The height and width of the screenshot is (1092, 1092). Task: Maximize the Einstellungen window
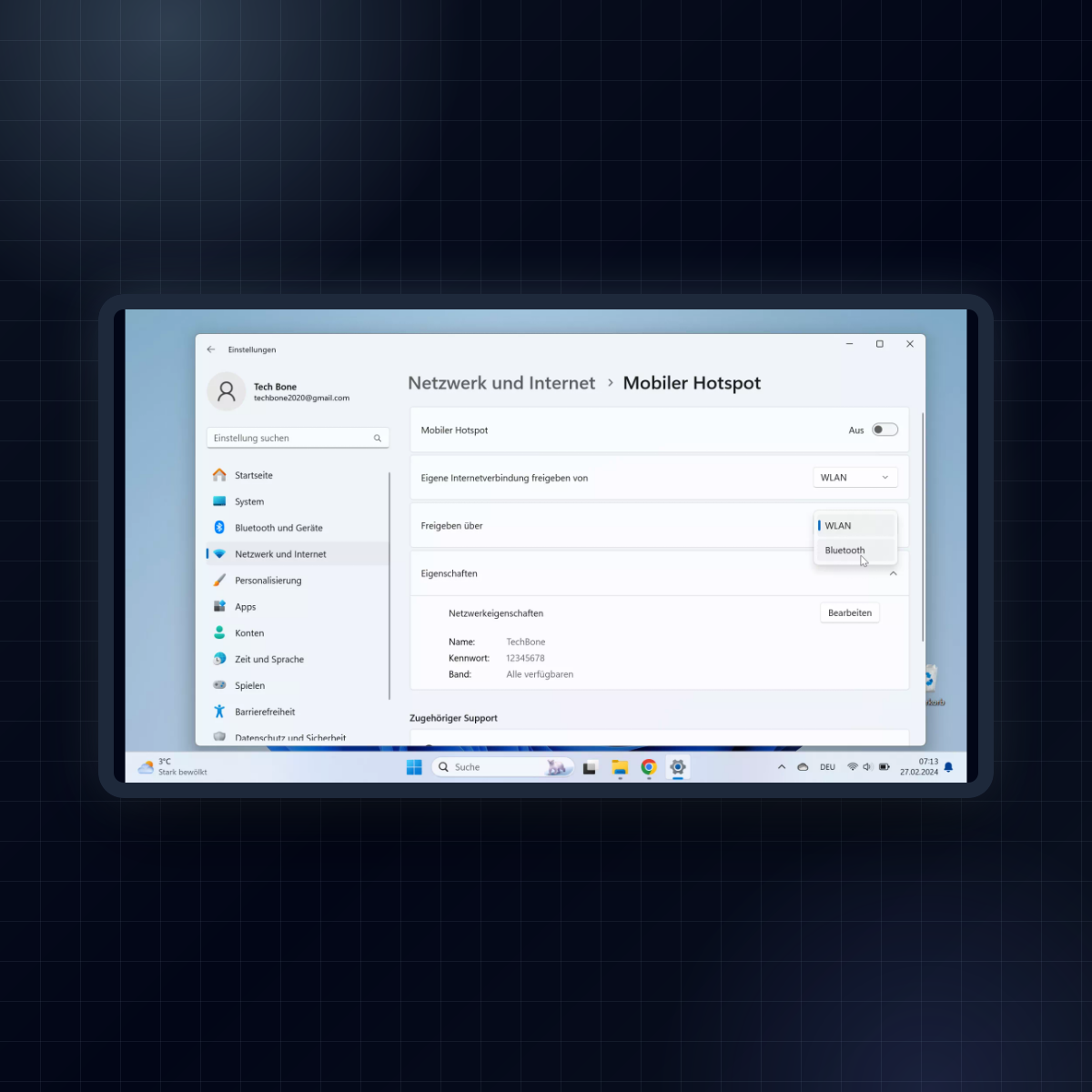coord(880,344)
